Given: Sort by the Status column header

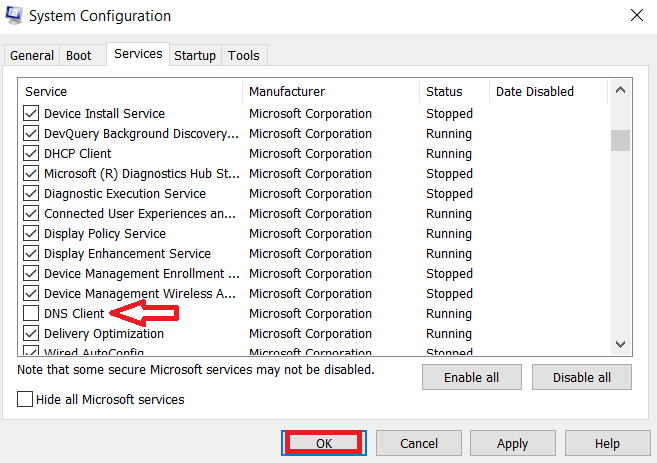Looking at the screenshot, I should click(455, 91).
